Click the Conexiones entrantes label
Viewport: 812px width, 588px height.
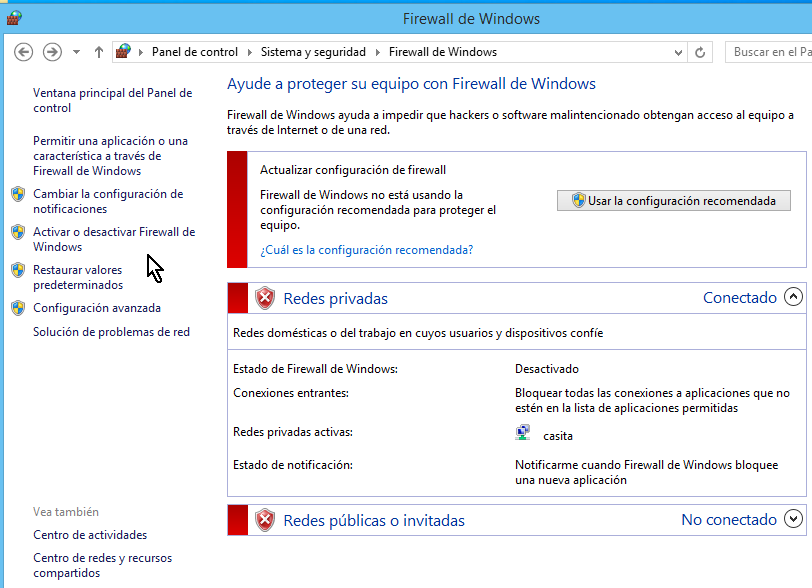[291, 393]
